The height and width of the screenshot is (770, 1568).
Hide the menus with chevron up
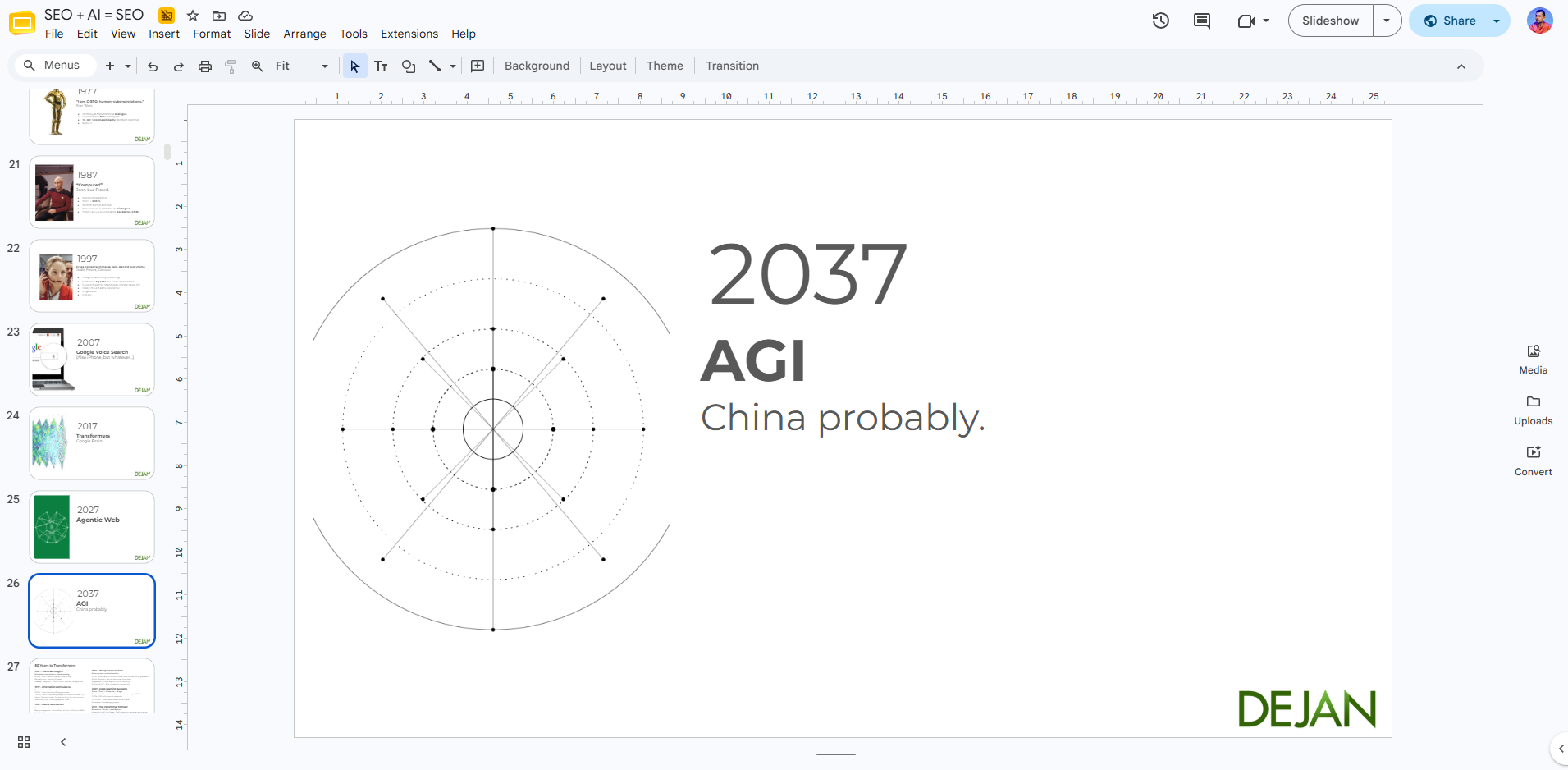[1461, 66]
